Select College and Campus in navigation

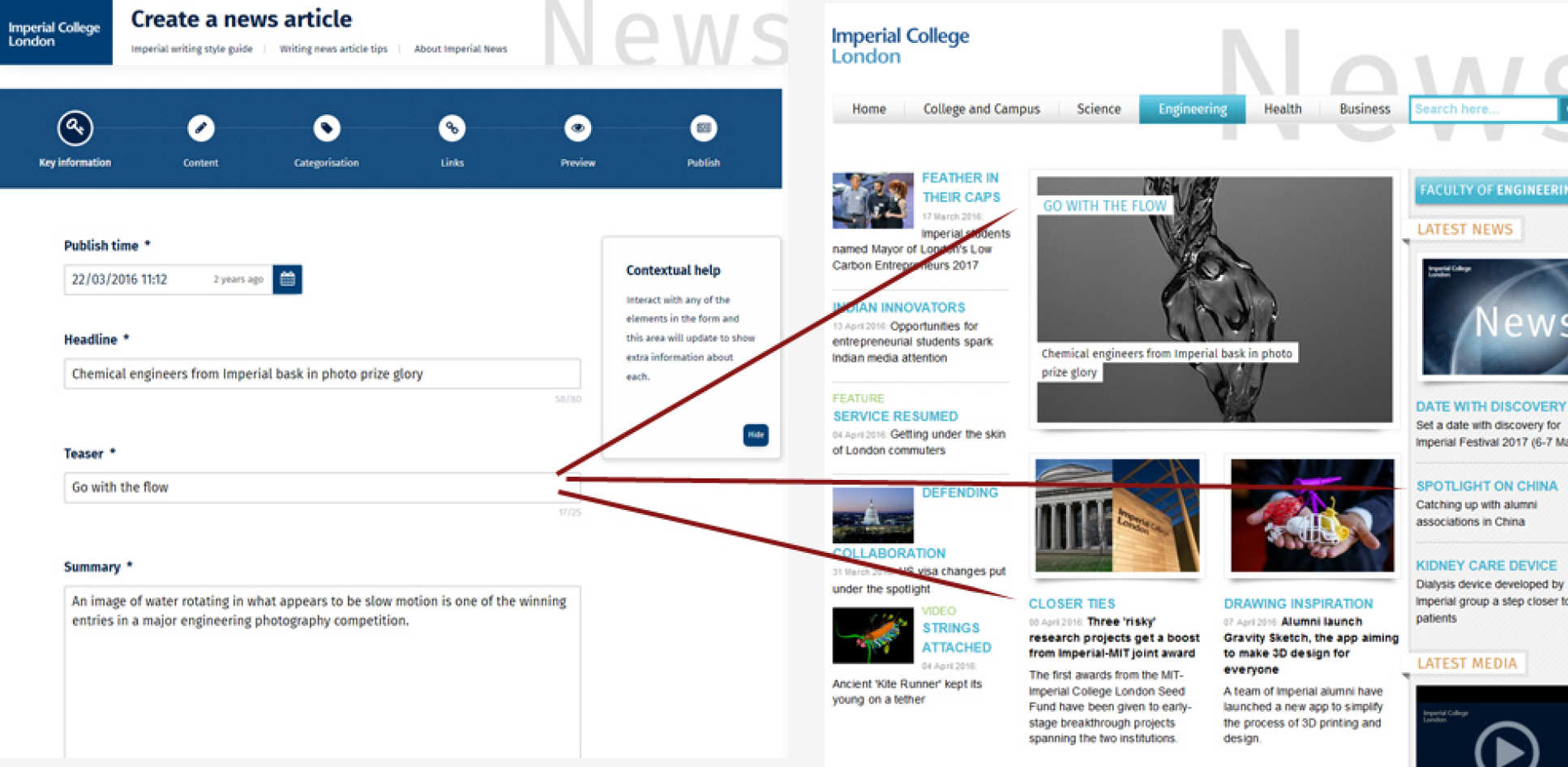click(981, 109)
